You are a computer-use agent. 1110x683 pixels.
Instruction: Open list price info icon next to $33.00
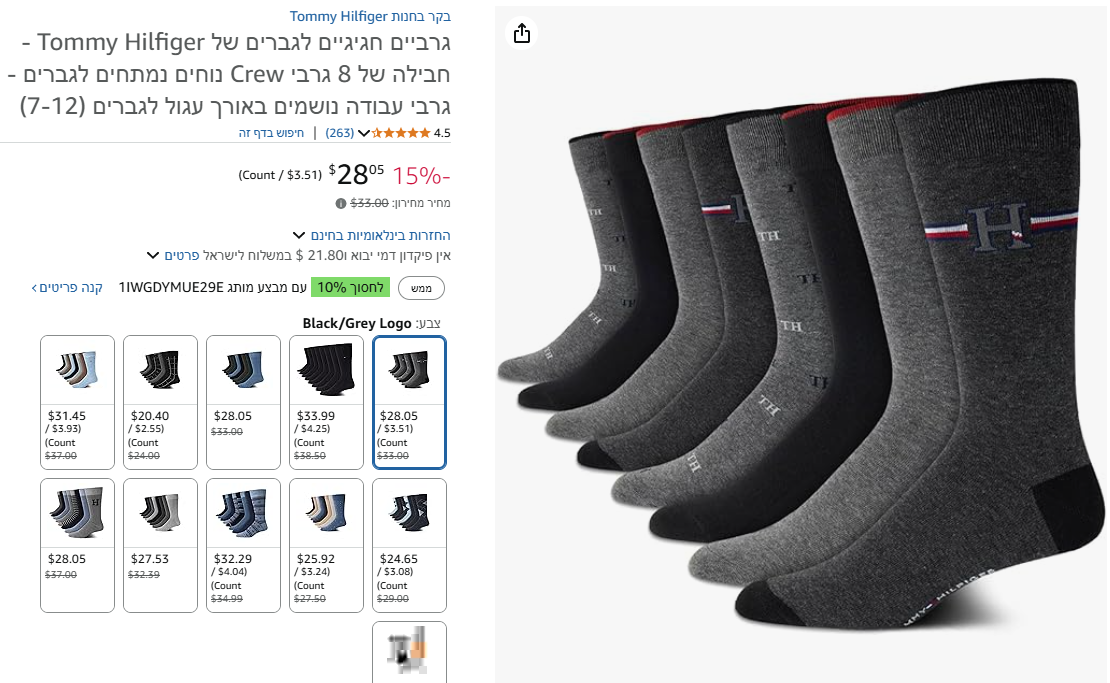point(341,204)
